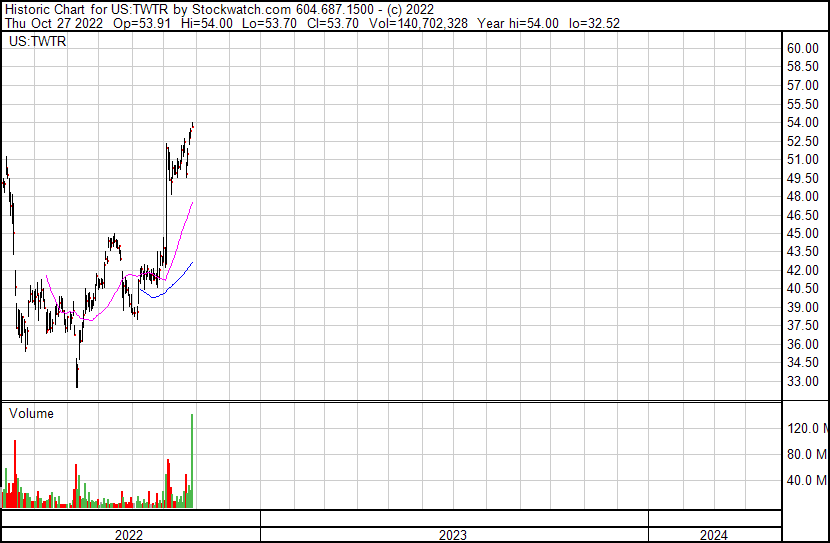Click the 33.00 price axis label
830x543 pixels.
pos(803,381)
